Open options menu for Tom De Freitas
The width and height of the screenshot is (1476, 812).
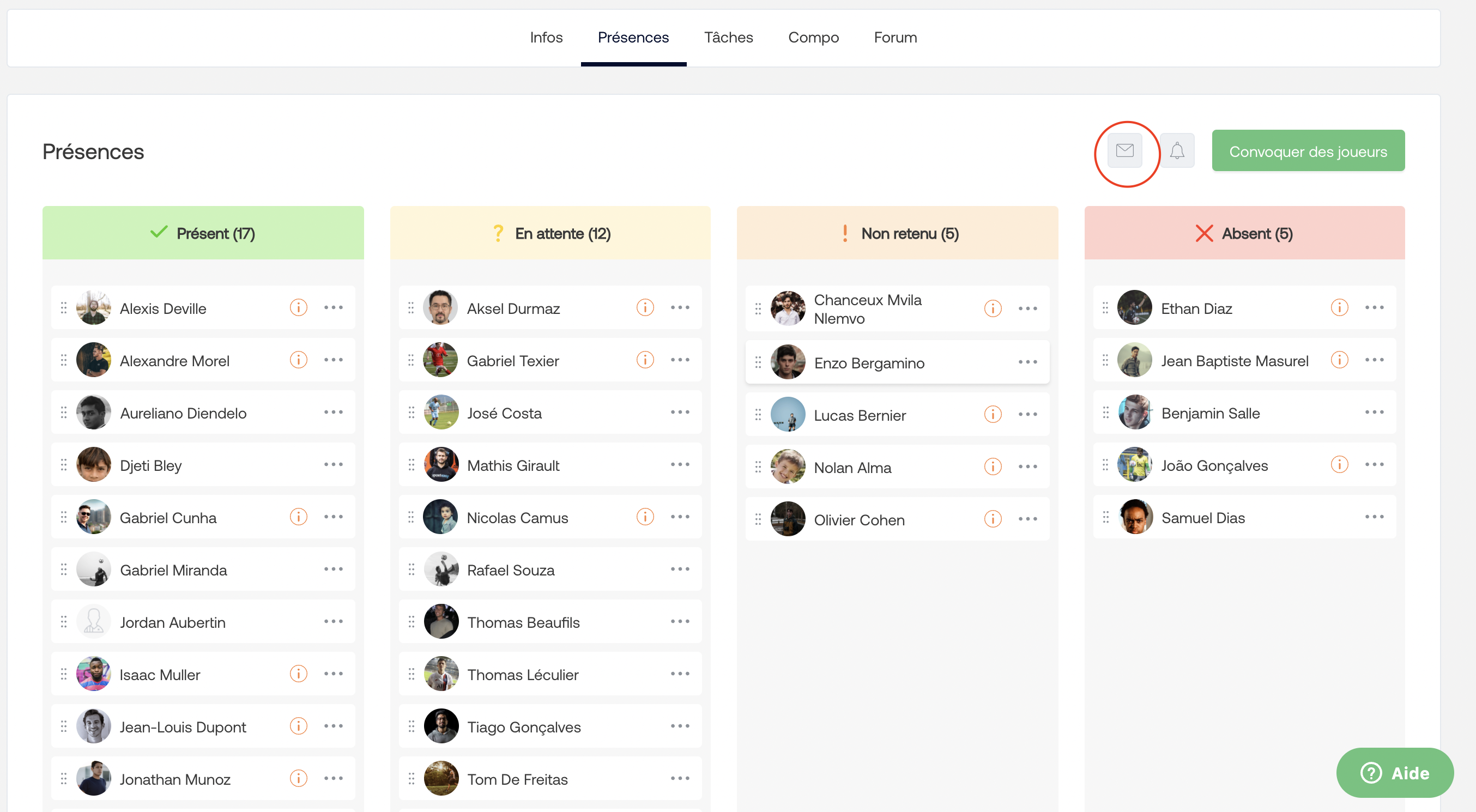coord(680,778)
